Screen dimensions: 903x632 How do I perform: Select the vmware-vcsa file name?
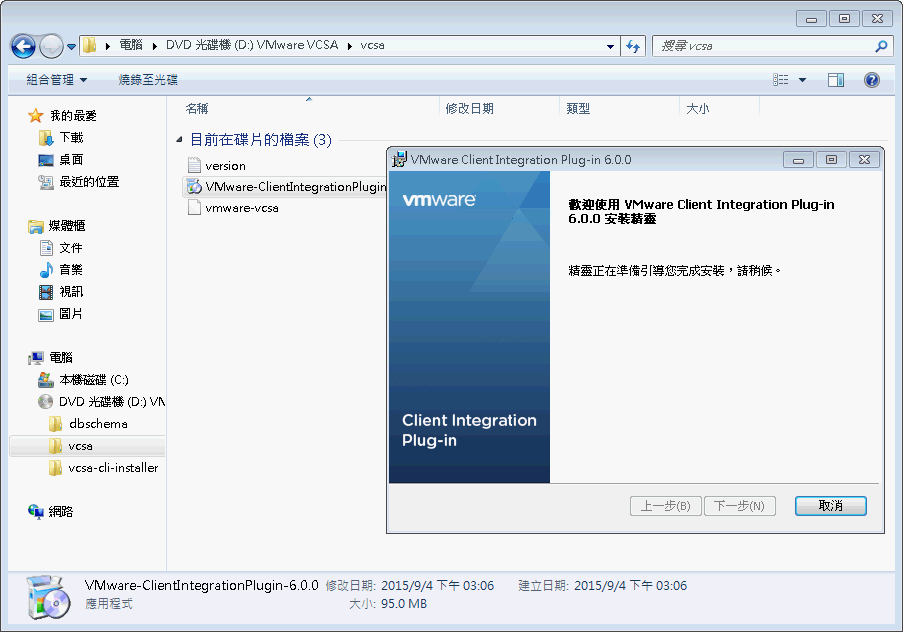[x=242, y=208]
